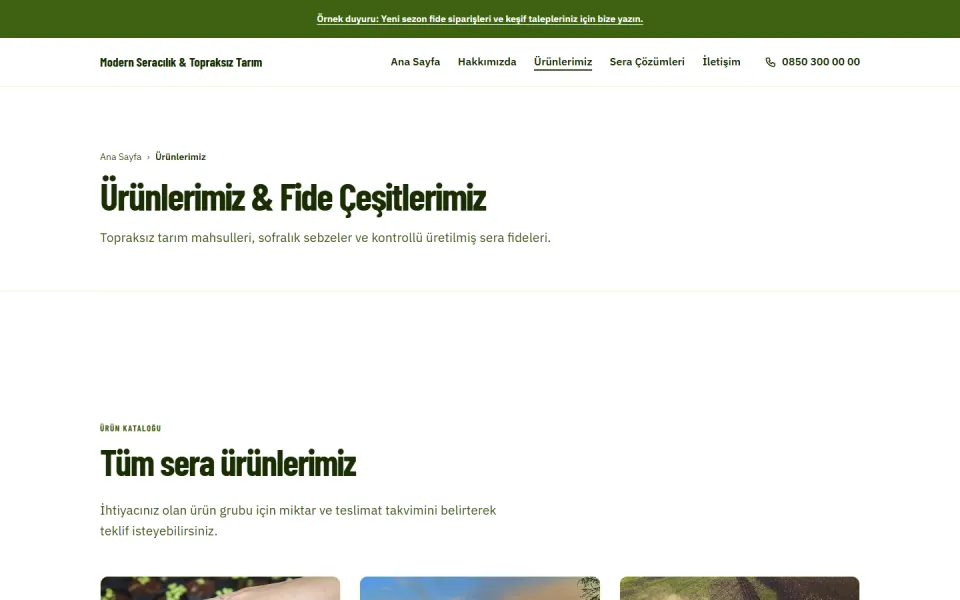
Task: Select the Ürünlerimiz navigation item
Action: 563,62
